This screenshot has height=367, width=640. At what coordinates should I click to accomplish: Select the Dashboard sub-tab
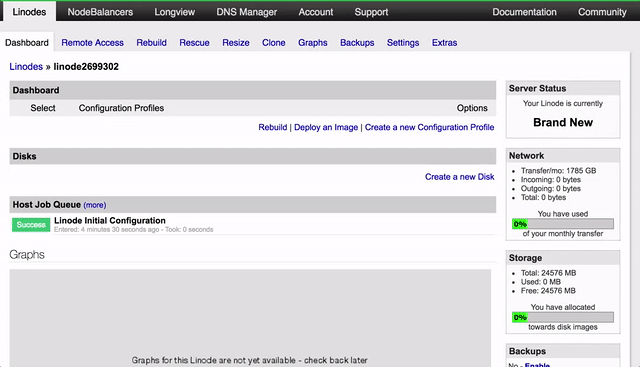tap(27, 42)
